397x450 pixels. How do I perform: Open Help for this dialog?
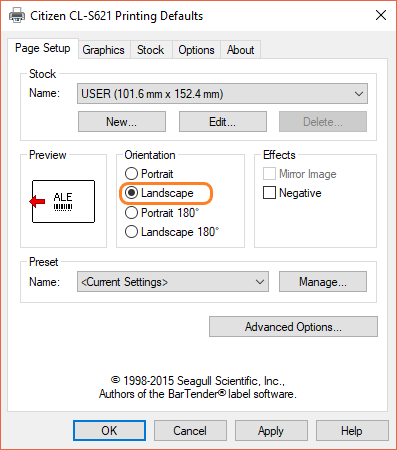[352, 431]
